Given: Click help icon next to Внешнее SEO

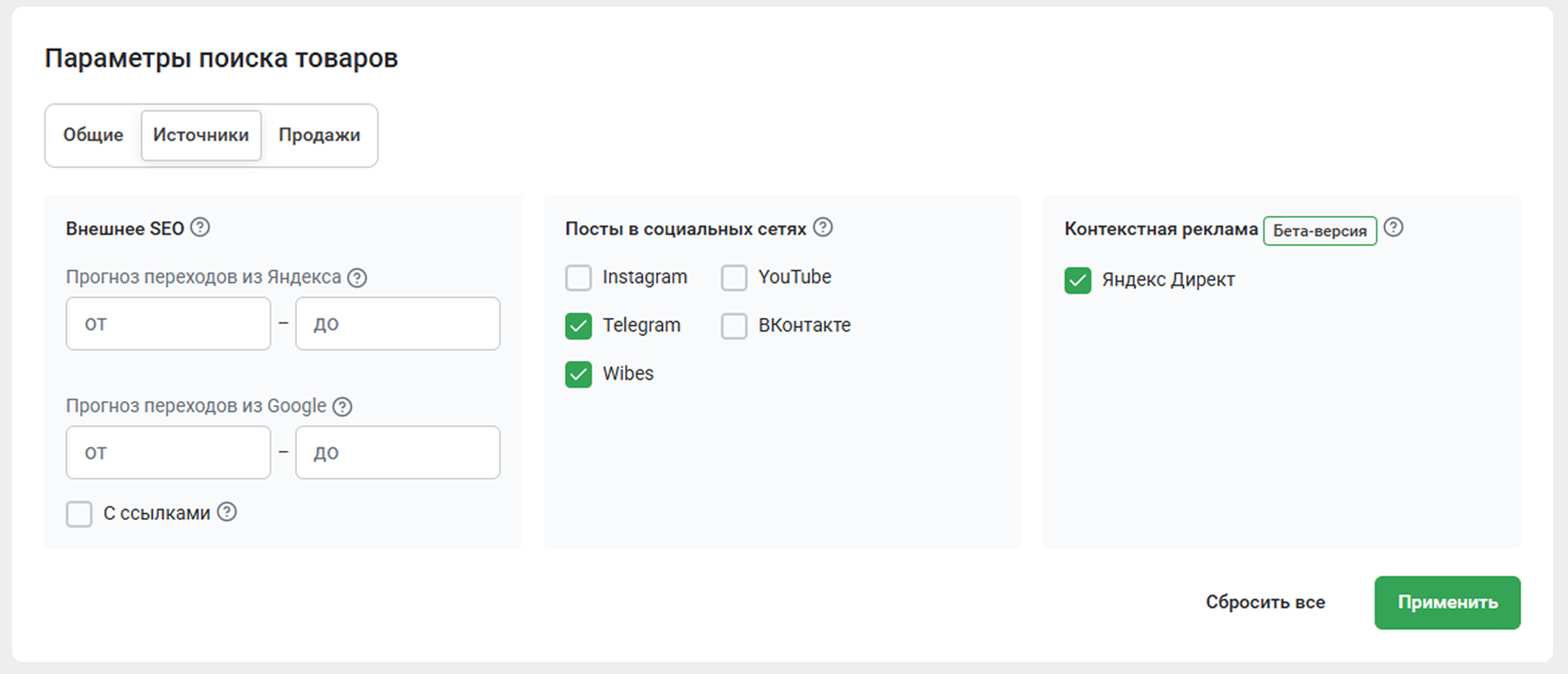Looking at the screenshot, I should pyautogui.click(x=200, y=228).
